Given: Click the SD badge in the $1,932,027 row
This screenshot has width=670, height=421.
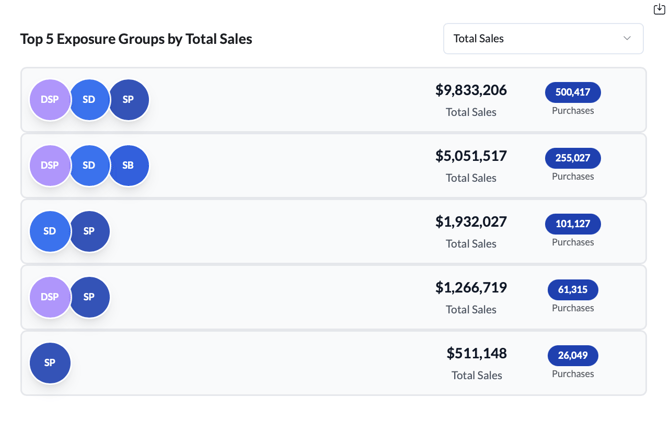Looking at the screenshot, I should (50, 232).
